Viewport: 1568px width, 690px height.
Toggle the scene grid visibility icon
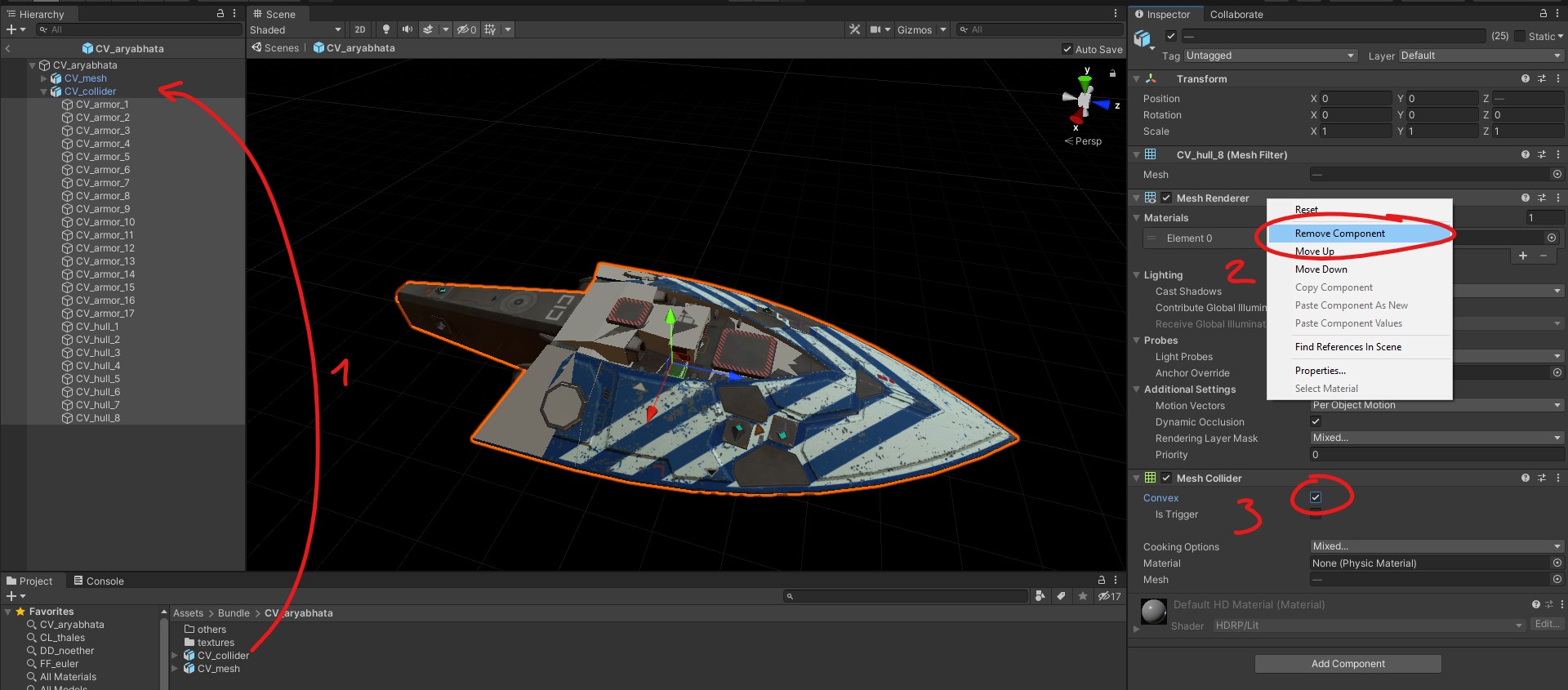[x=490, y=29]
